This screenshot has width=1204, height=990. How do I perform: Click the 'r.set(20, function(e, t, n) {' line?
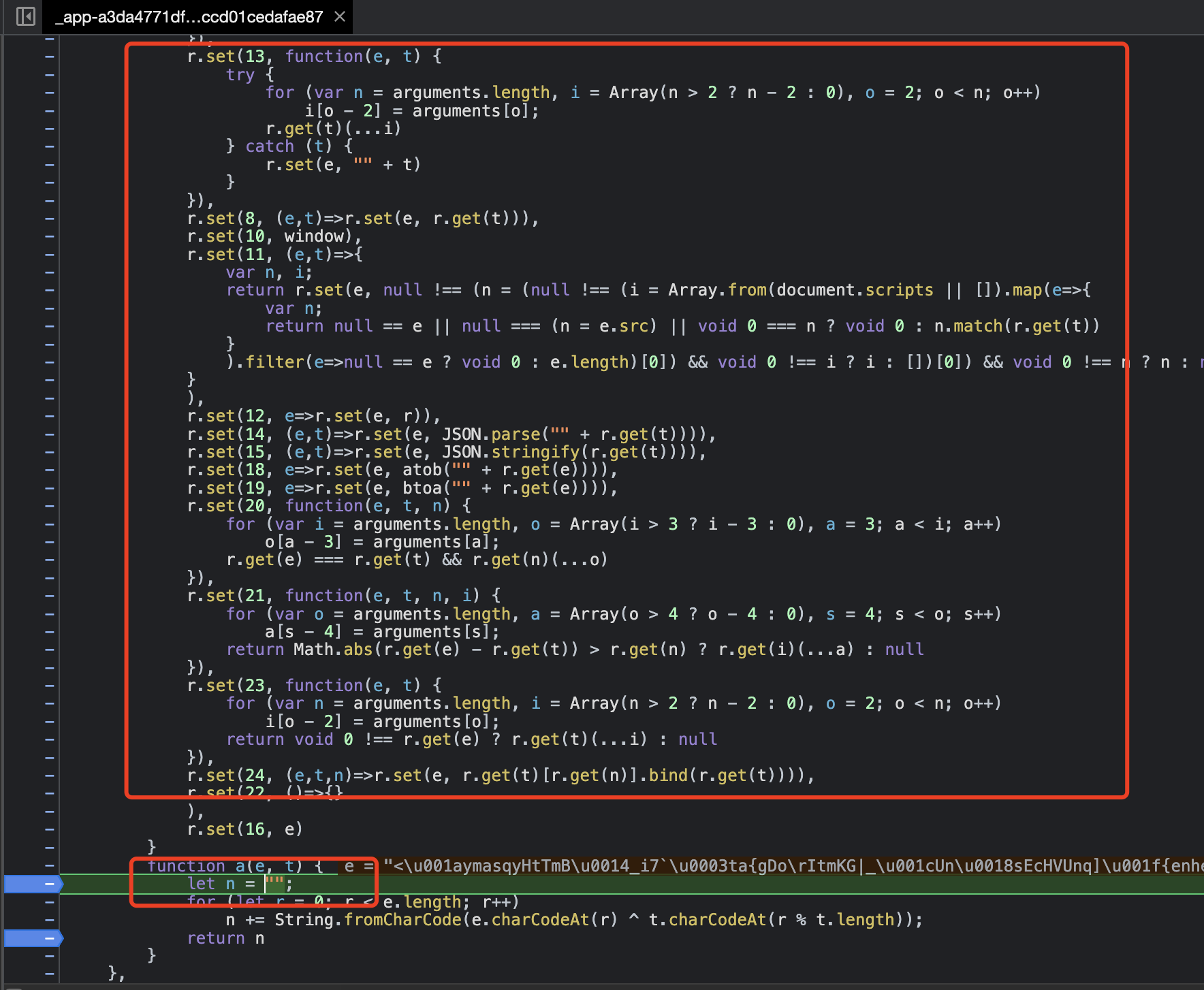(329, 506)
